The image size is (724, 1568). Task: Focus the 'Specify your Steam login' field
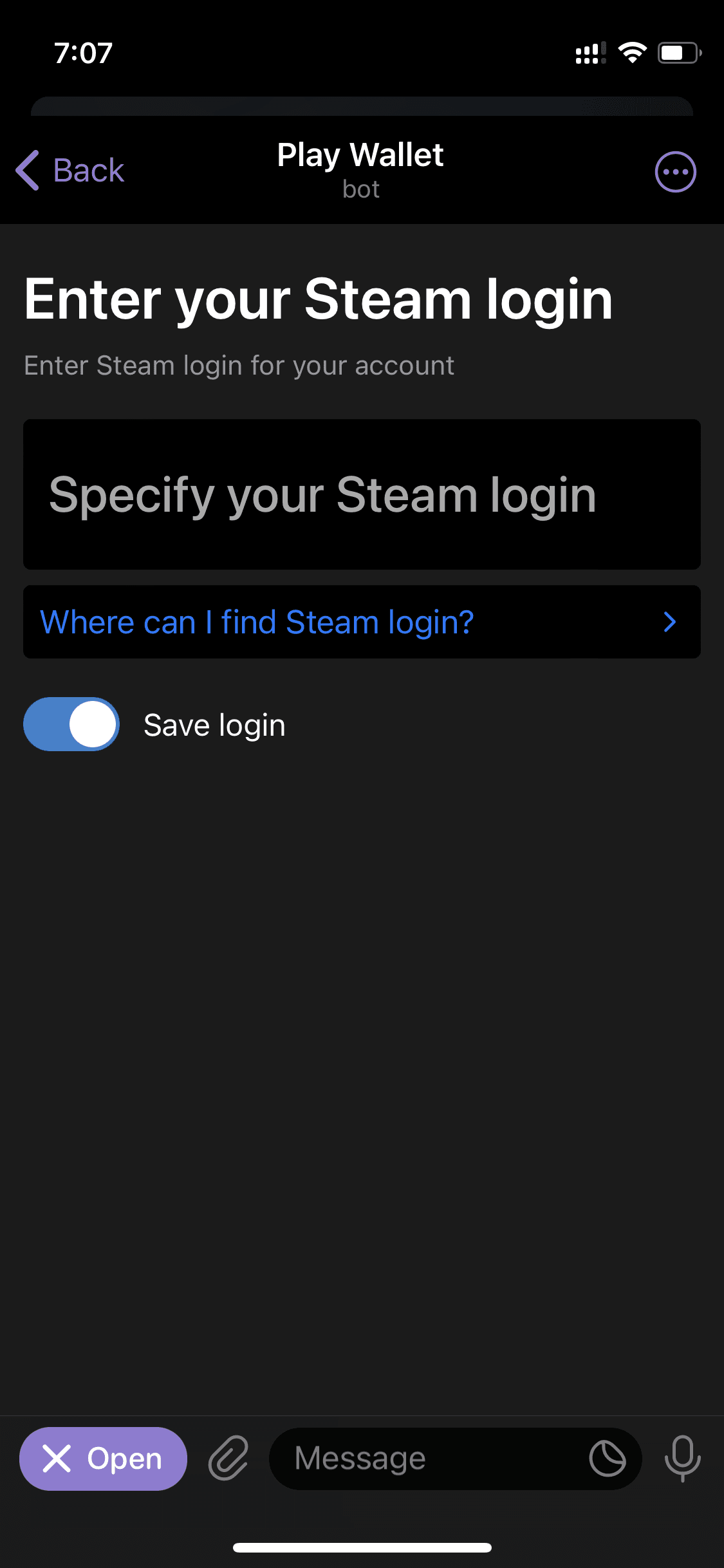tap(362, 494)
